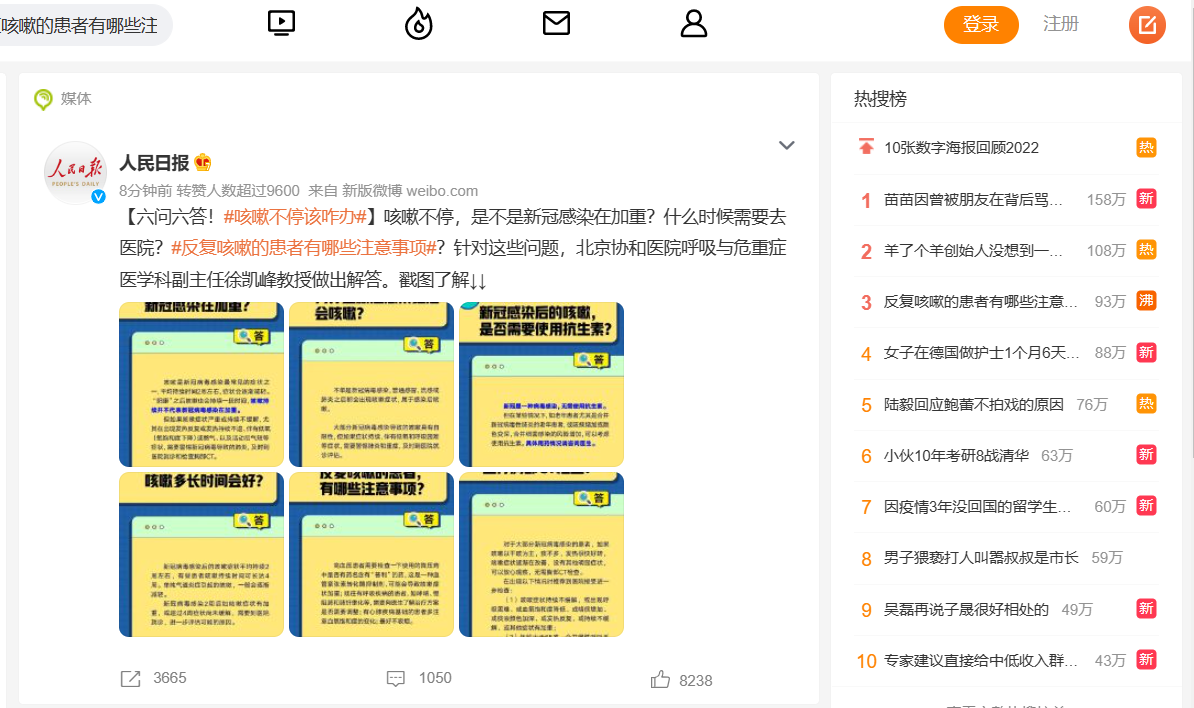The height and width of the screenshot is (708, 1194).
Task: Open hot search 小伙10年考研8战清华
Action: (x=956, y=455)
